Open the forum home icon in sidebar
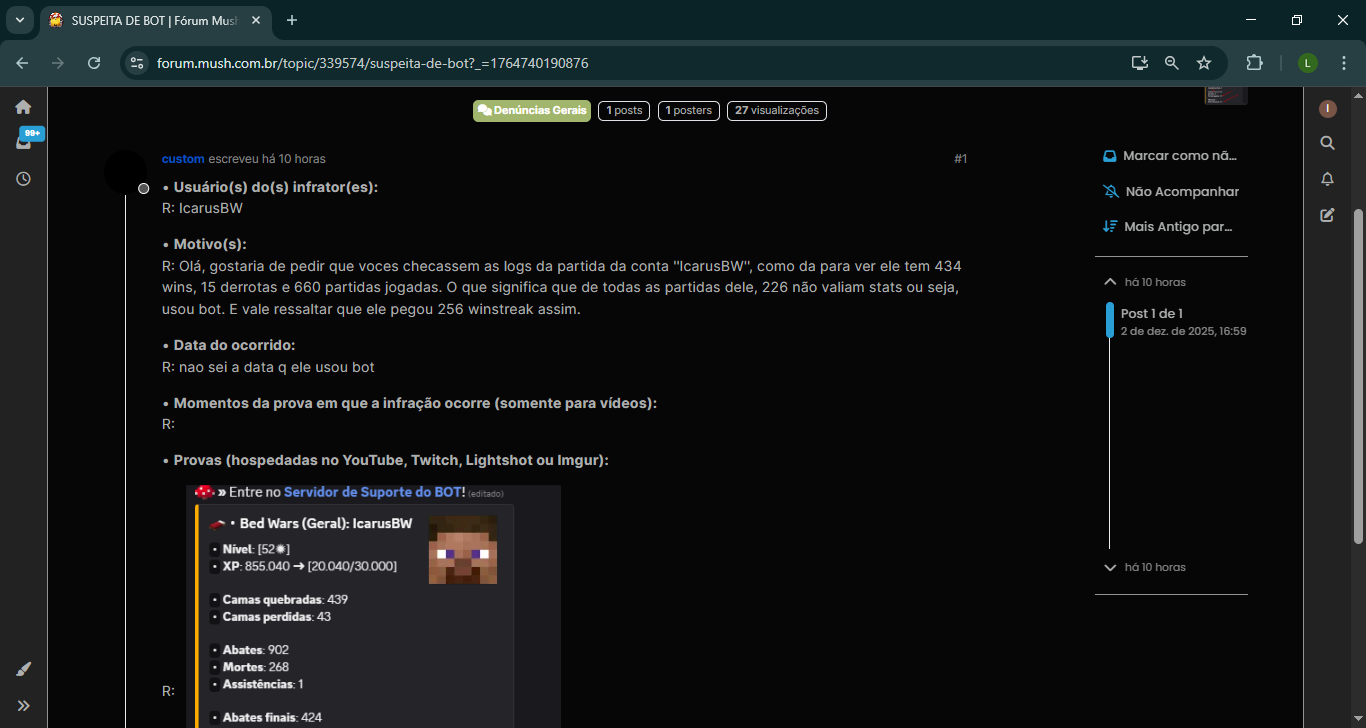Screen dimensions: 1366x728 (x=23, y=107)
